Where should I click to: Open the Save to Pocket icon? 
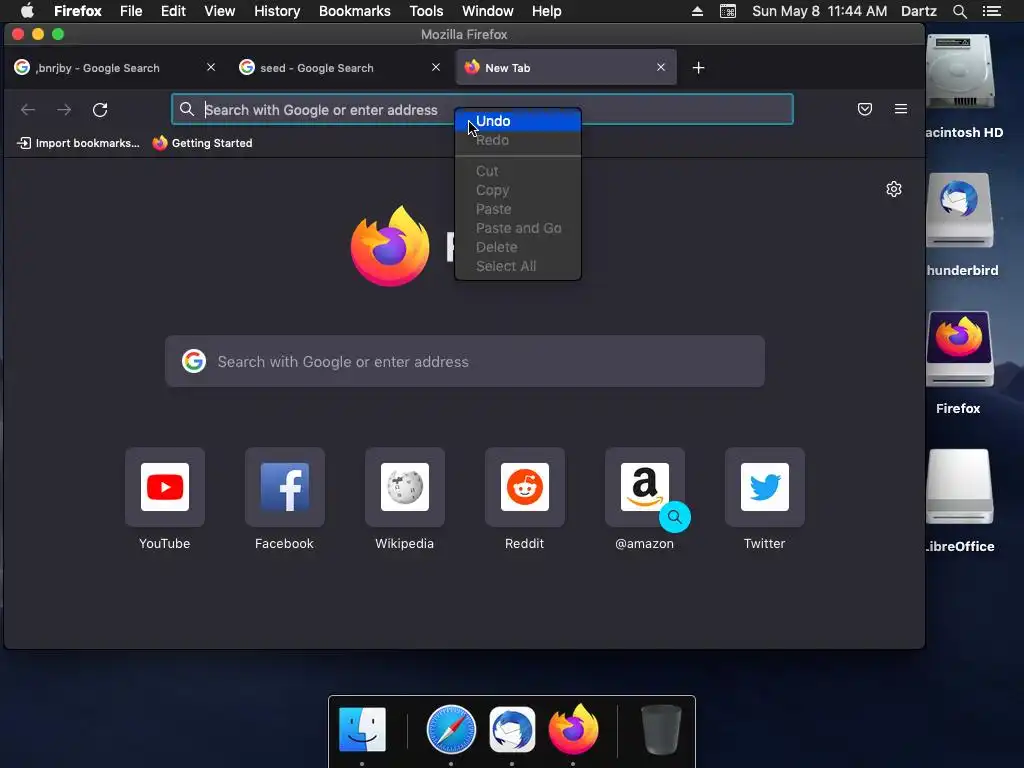coord(865,109)
